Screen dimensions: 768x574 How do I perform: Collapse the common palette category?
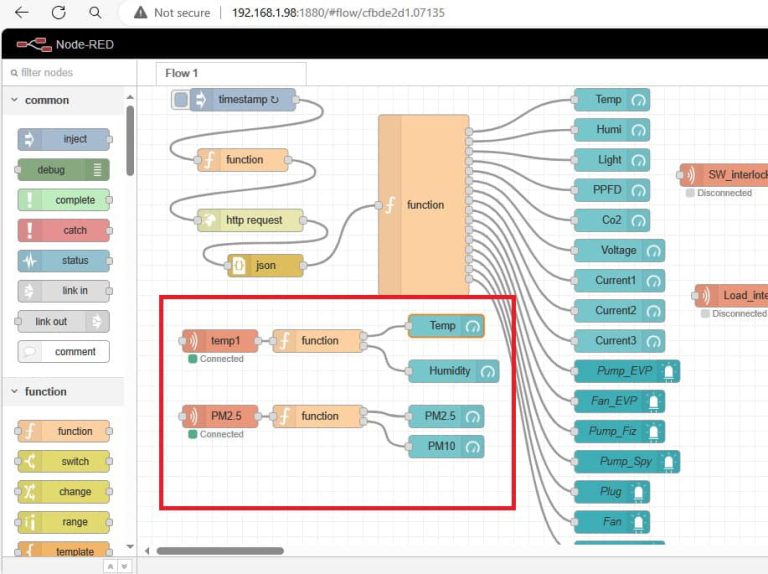click(47, 100)
